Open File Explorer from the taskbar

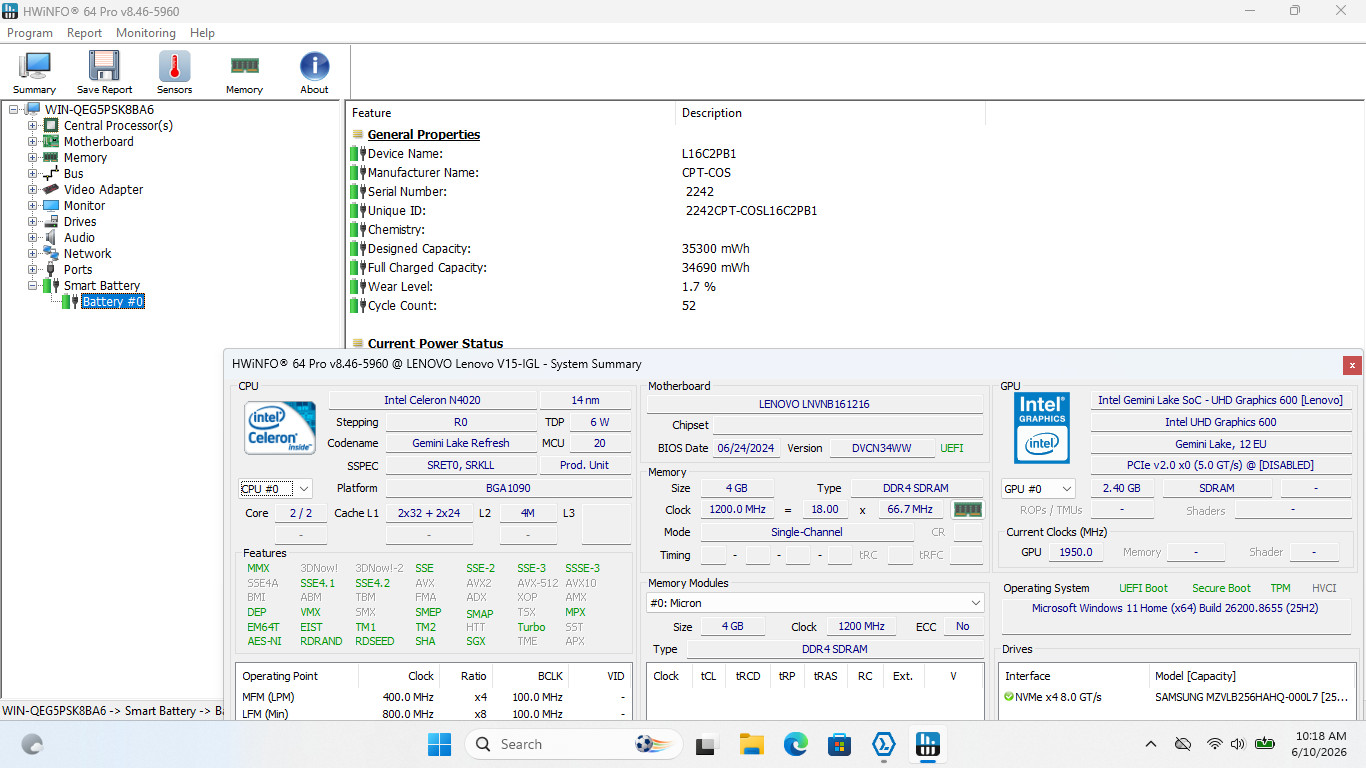751,744
